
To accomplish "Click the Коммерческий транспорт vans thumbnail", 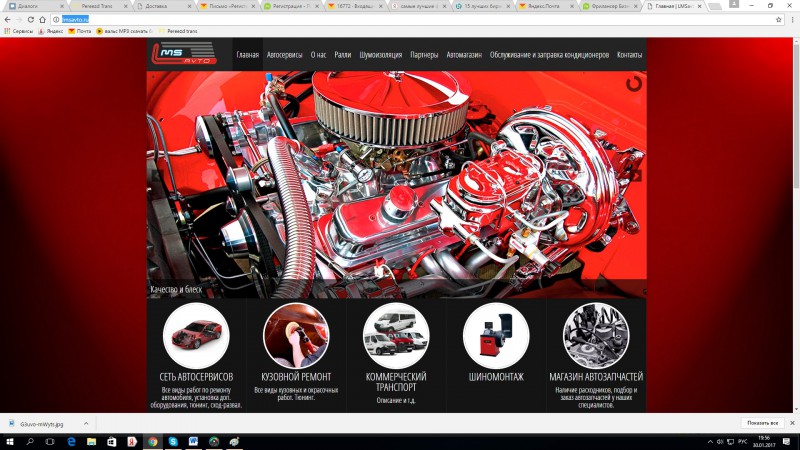I will click(x=396, y=335).
